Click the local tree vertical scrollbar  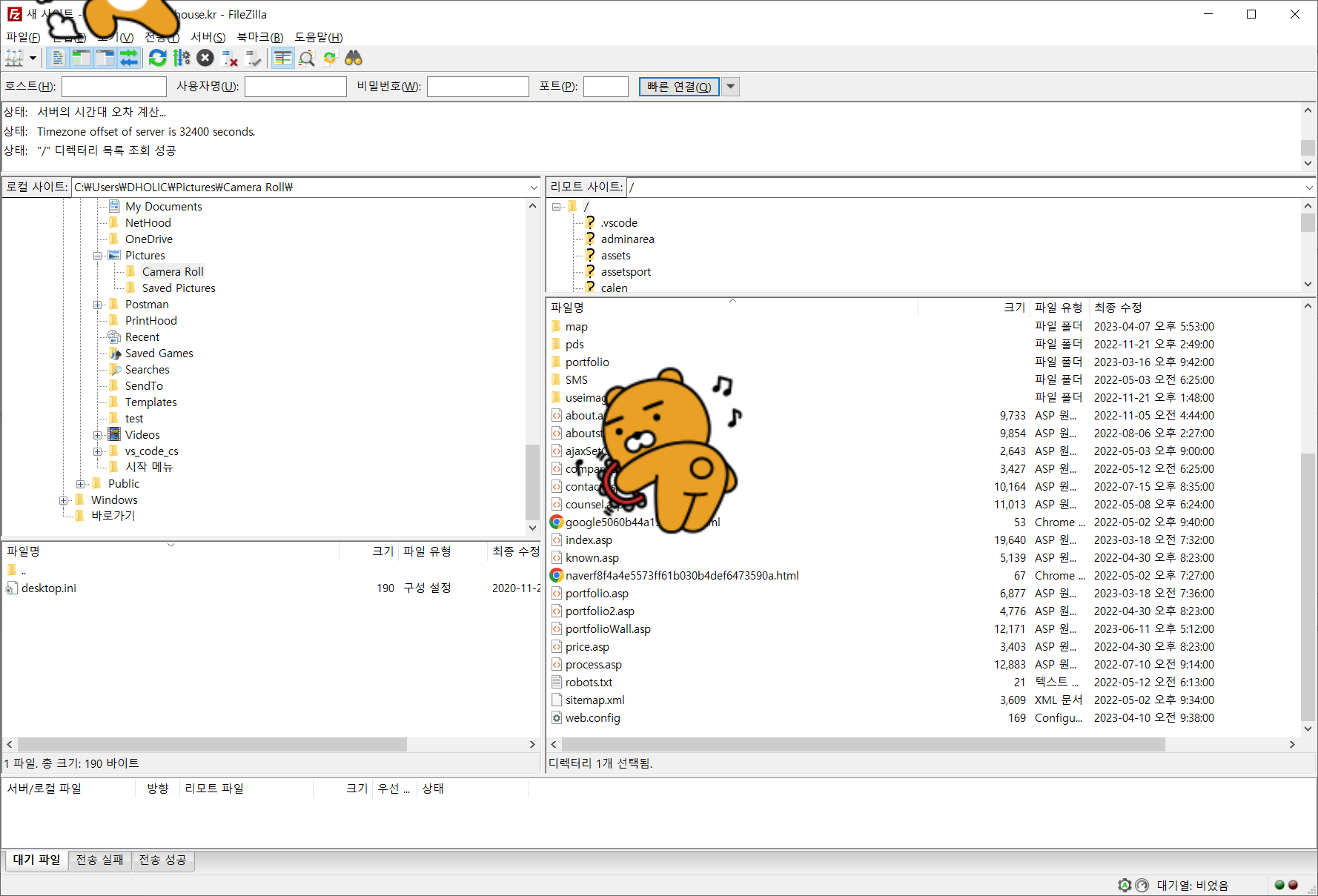pyautogui.click(x=532, y=482)
